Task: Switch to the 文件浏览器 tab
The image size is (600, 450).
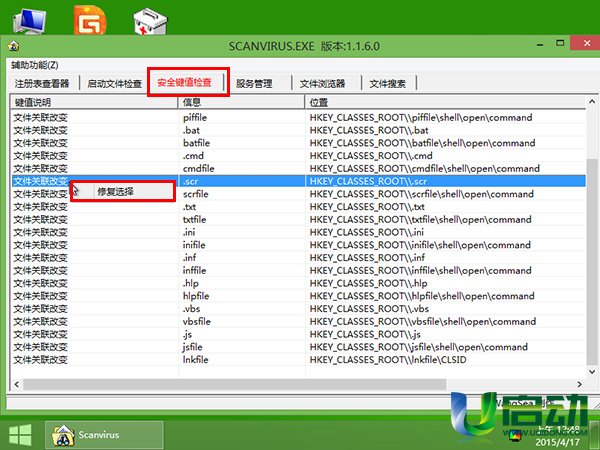Action: [x=322, y=83]
